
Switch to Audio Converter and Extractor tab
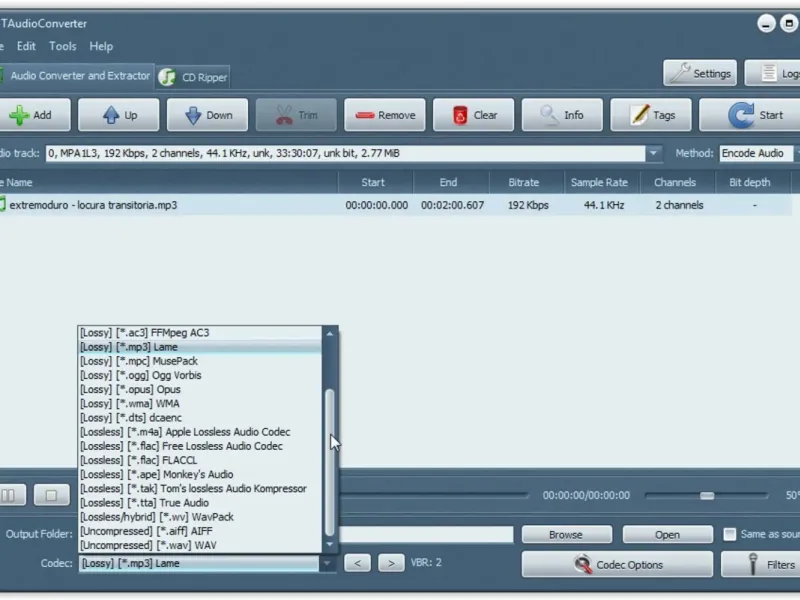[77, 76]
